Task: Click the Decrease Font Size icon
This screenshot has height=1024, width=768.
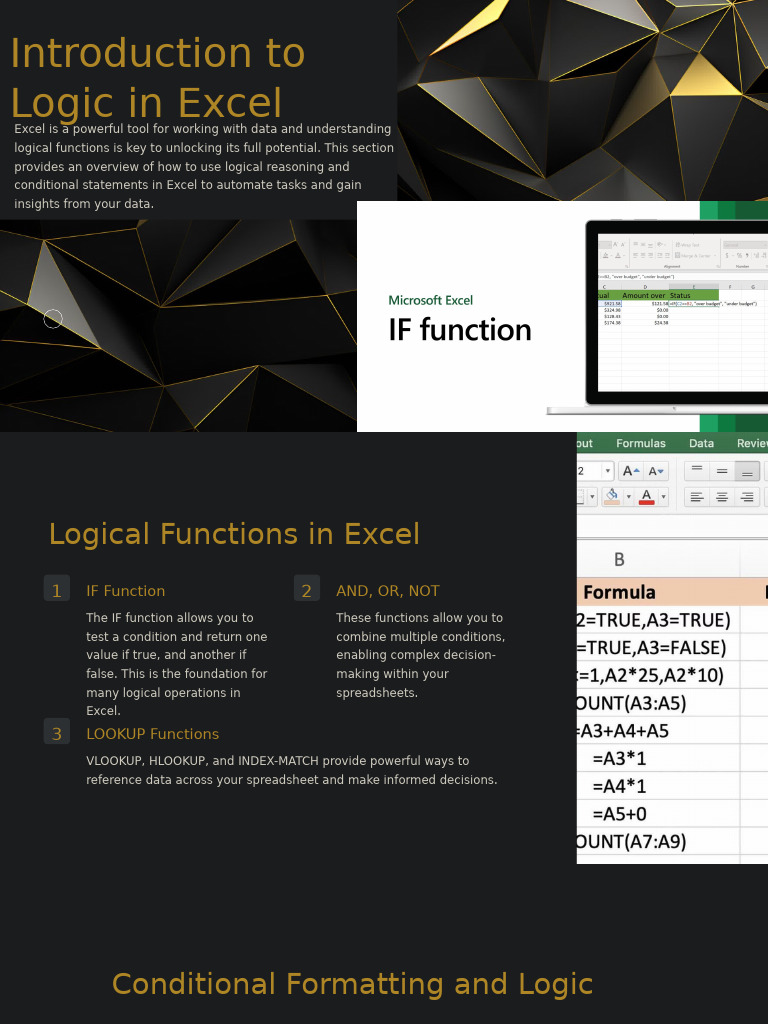Action: 656,471
